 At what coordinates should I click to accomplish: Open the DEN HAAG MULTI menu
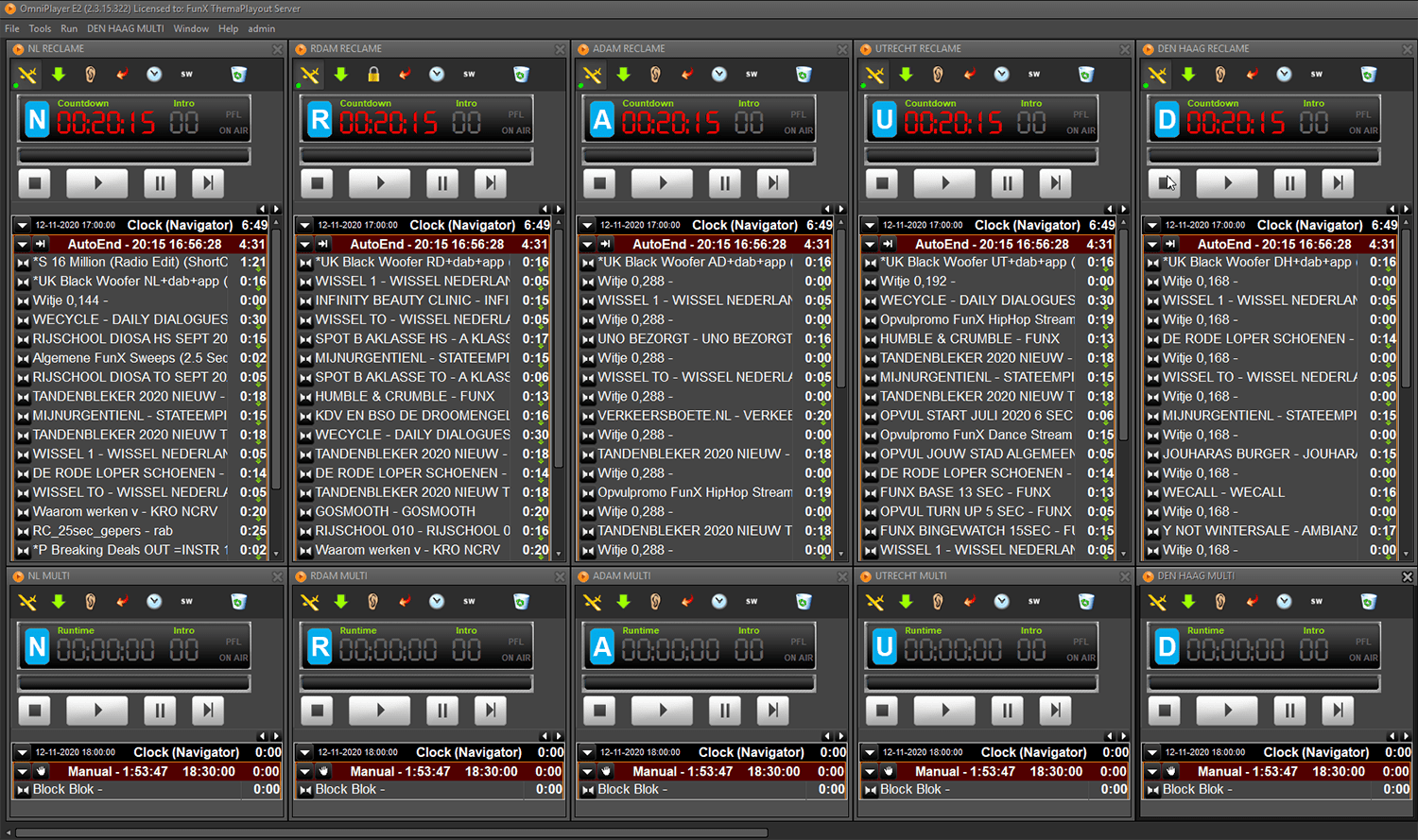pyautogui.click(x=125, y=28)
